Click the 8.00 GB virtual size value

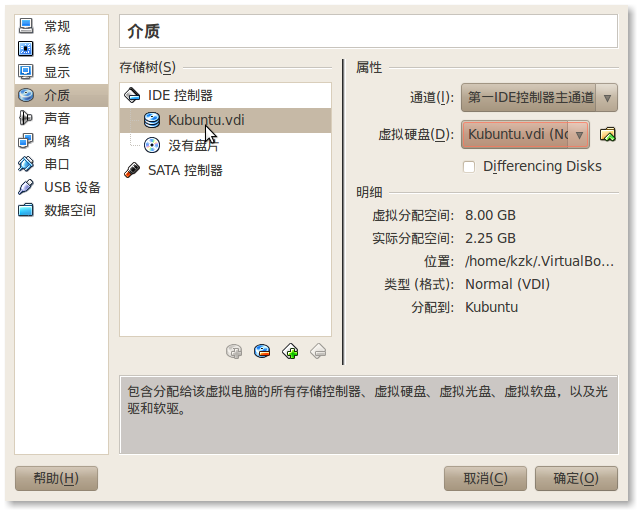(x=490, y=215)
